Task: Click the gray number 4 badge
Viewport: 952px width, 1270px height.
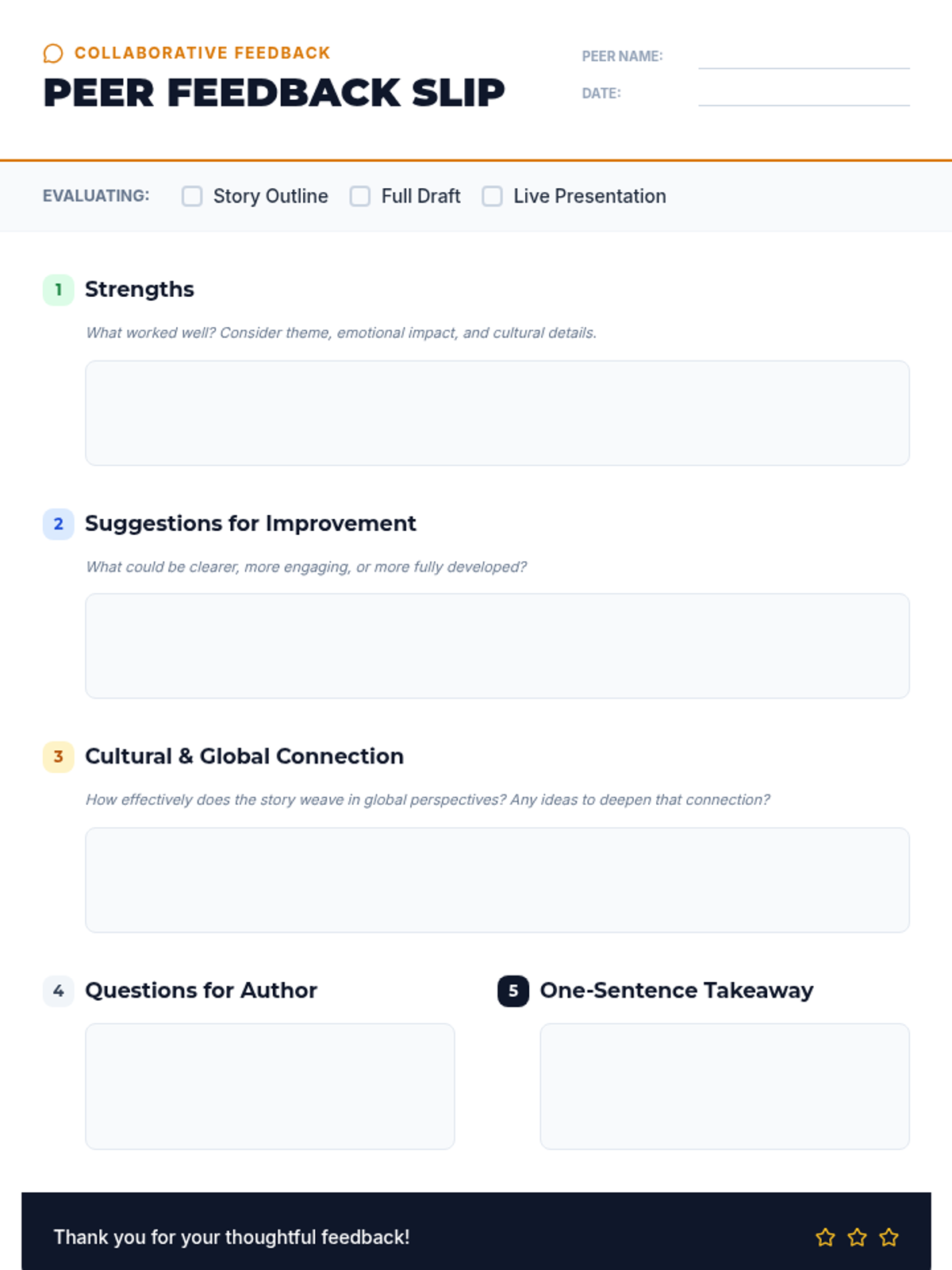Action: 58,991
